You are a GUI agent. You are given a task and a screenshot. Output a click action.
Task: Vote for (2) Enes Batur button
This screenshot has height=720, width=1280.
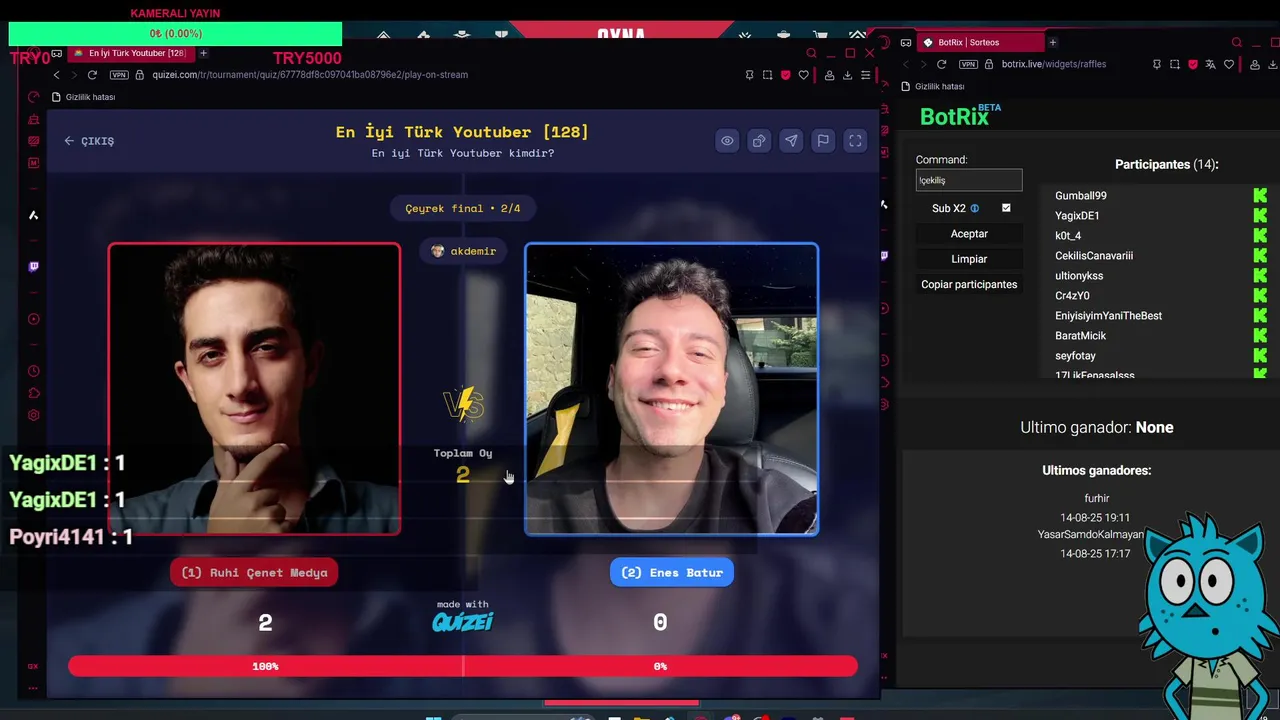pos(672,573)
